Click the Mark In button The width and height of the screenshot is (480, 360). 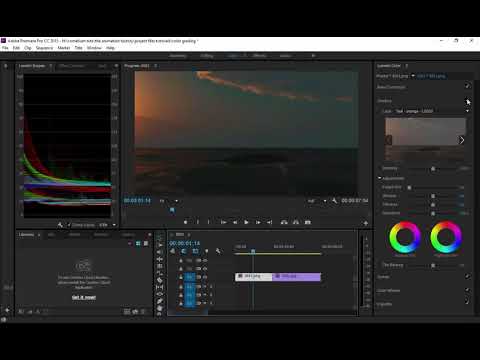pos(198,222)
